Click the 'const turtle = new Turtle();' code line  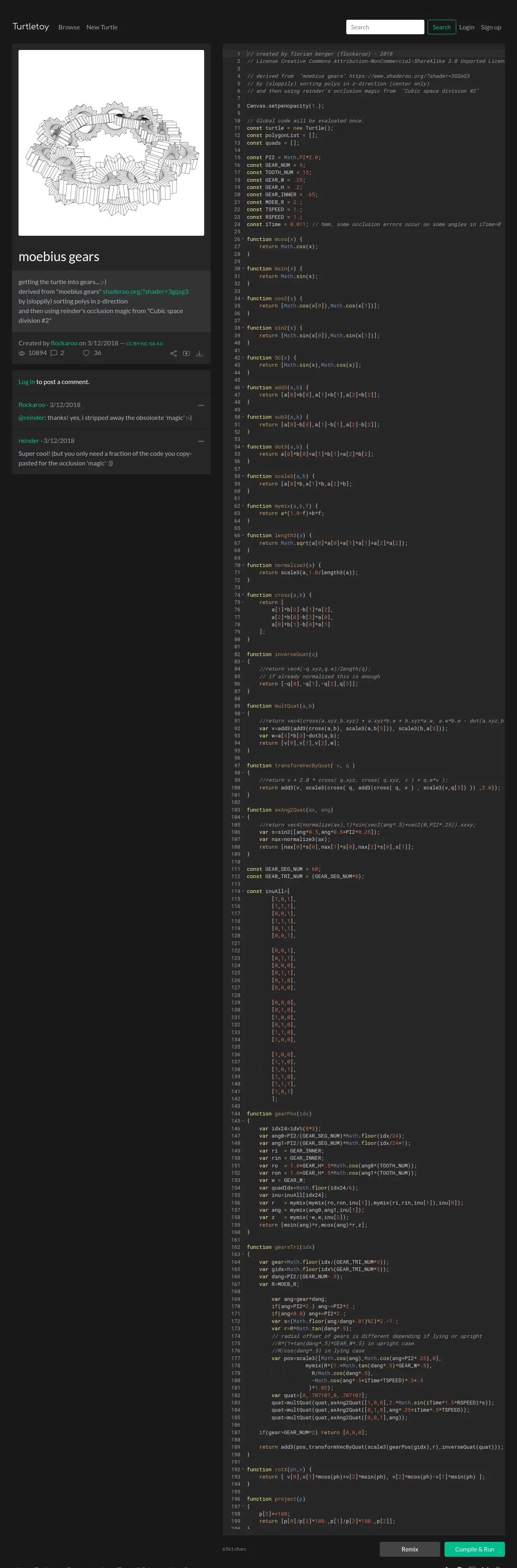pyautogui.click(x=290, y=128)
